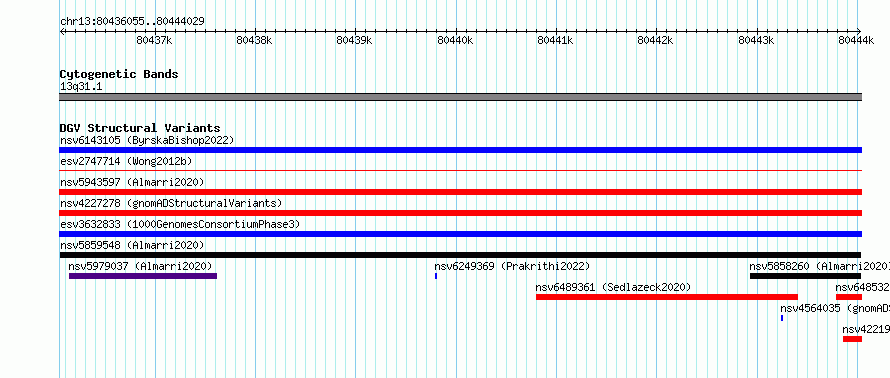Click the 80440k ruler tick label
This screenshot has width=890, height=378.
[x=455, y=40]
